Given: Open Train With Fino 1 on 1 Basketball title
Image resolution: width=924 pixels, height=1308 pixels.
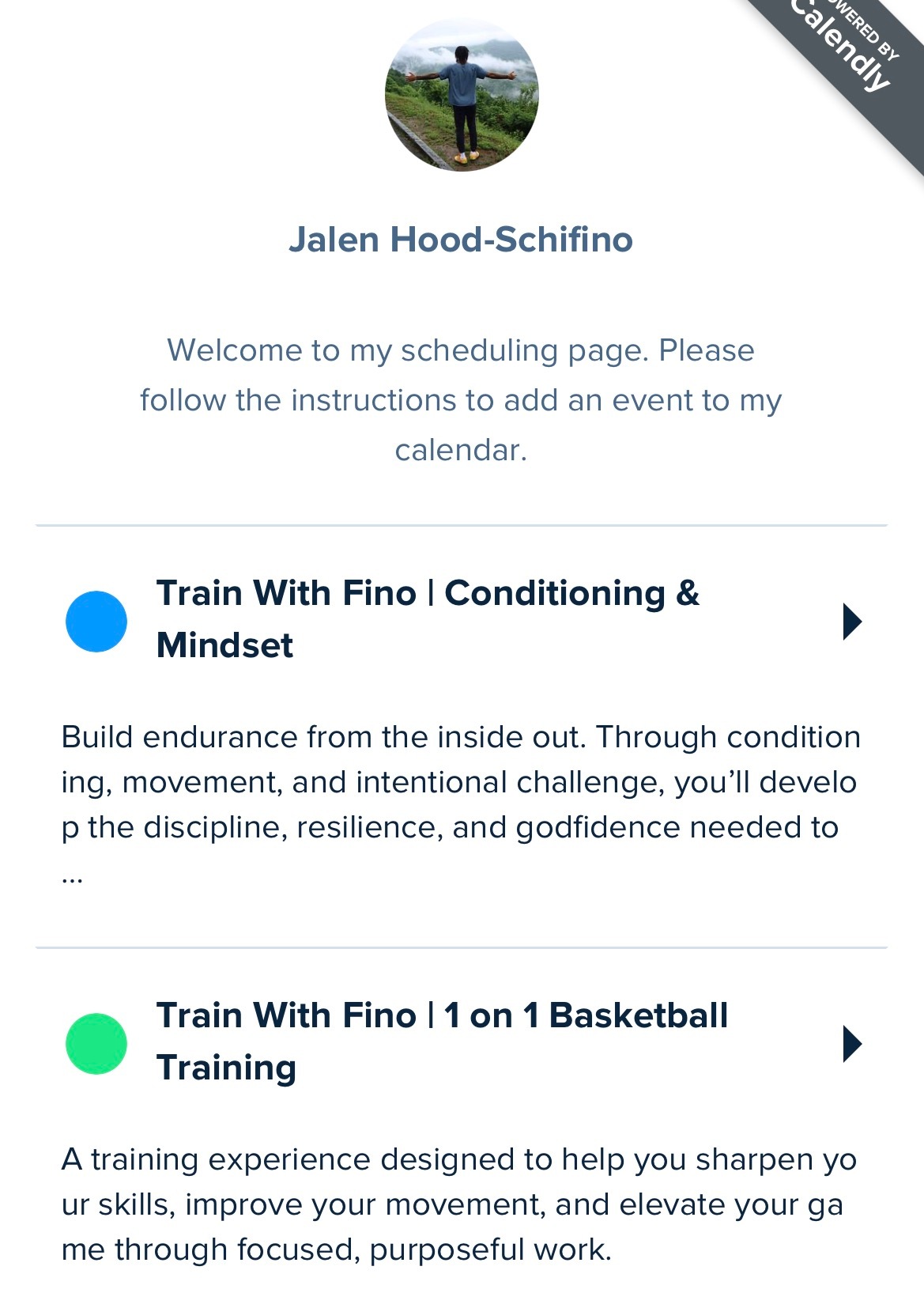Looking at the screenshot, I should click(x=442, y=1041).
